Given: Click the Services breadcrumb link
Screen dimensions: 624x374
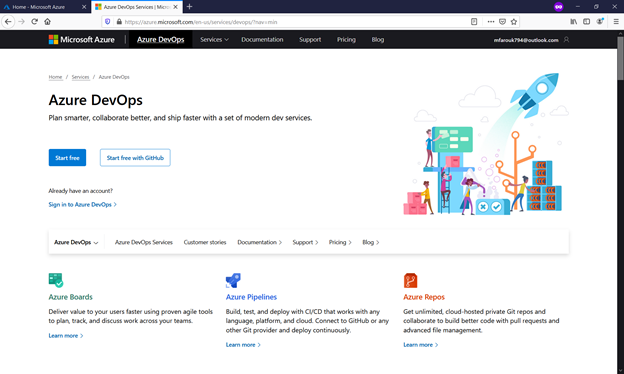Looking at the screenshot, I should (80, 77).
